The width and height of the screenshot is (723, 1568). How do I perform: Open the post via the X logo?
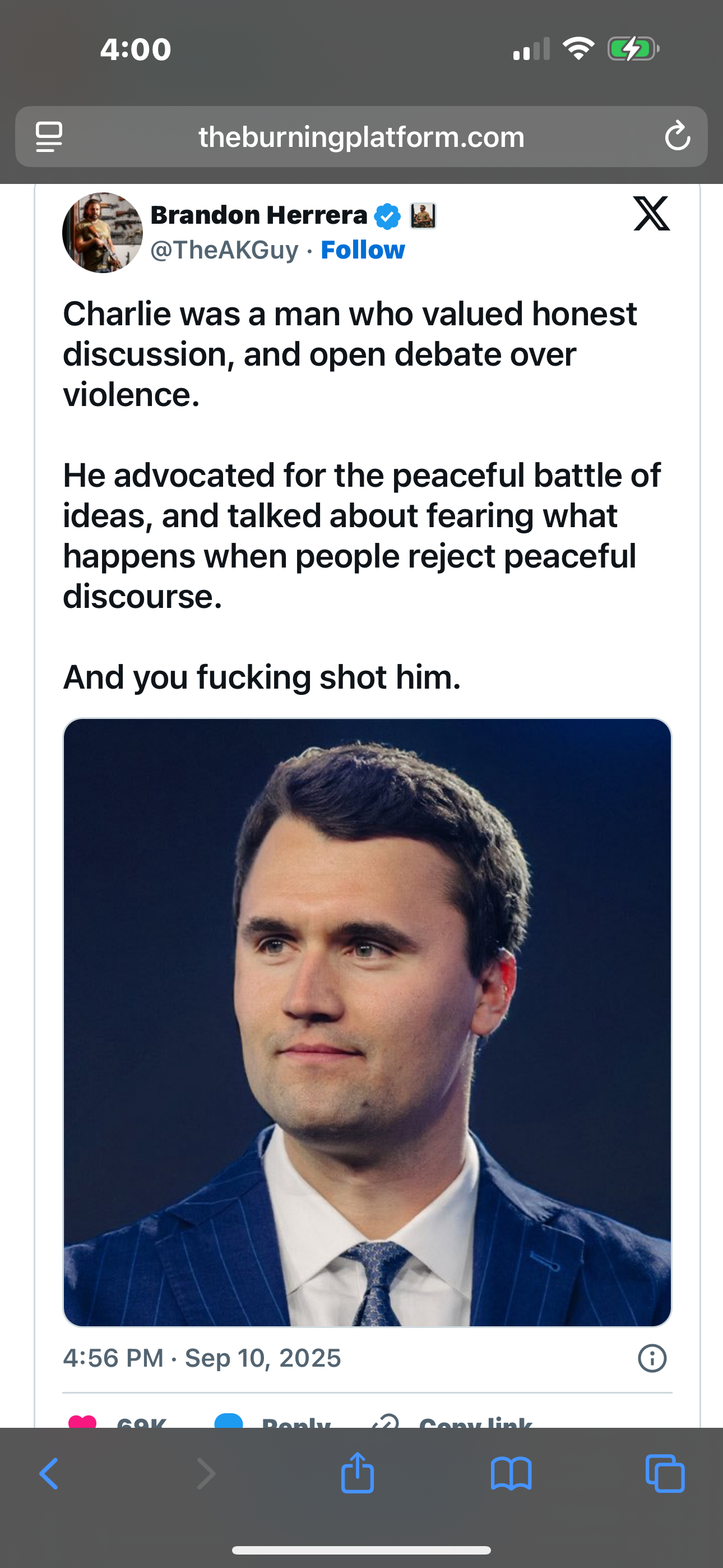coord(651,214)
